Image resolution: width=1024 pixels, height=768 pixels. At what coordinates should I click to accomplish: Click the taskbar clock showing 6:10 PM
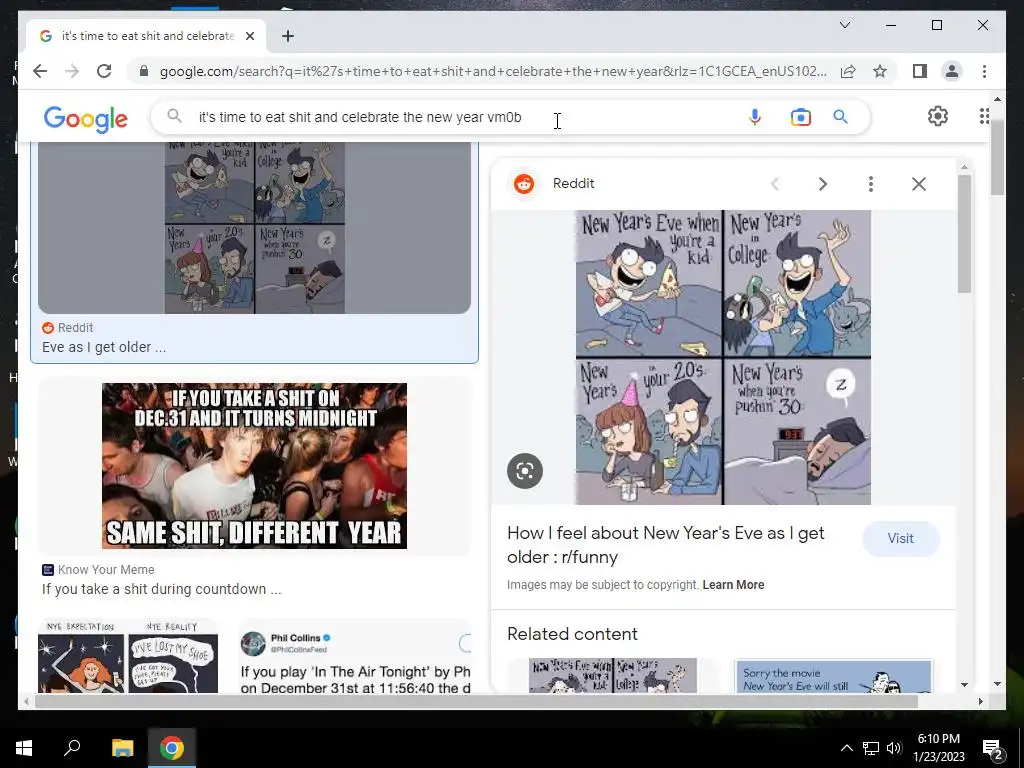click(x=938, y=748)
